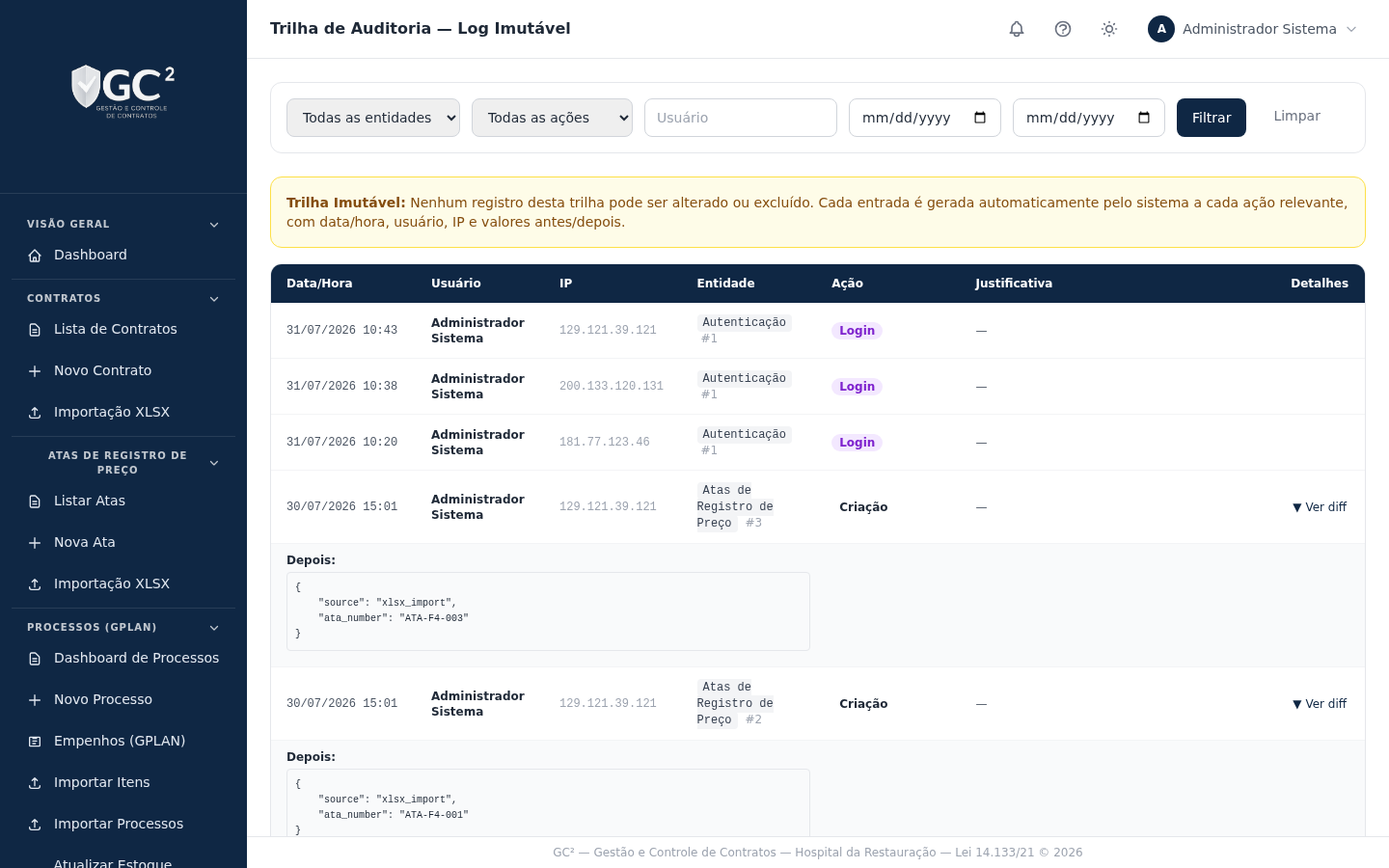Click the Dashboard home icon
1389x868 pixels.
(x=35, y=256)
